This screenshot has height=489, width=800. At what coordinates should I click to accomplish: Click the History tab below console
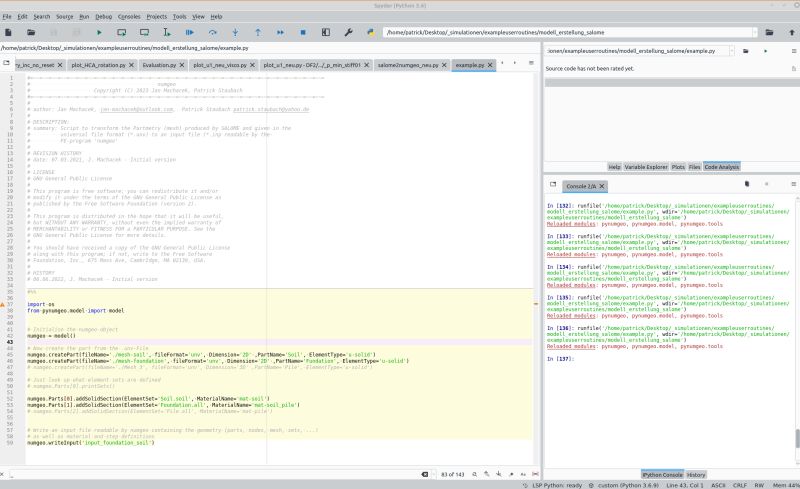(696, 474)
